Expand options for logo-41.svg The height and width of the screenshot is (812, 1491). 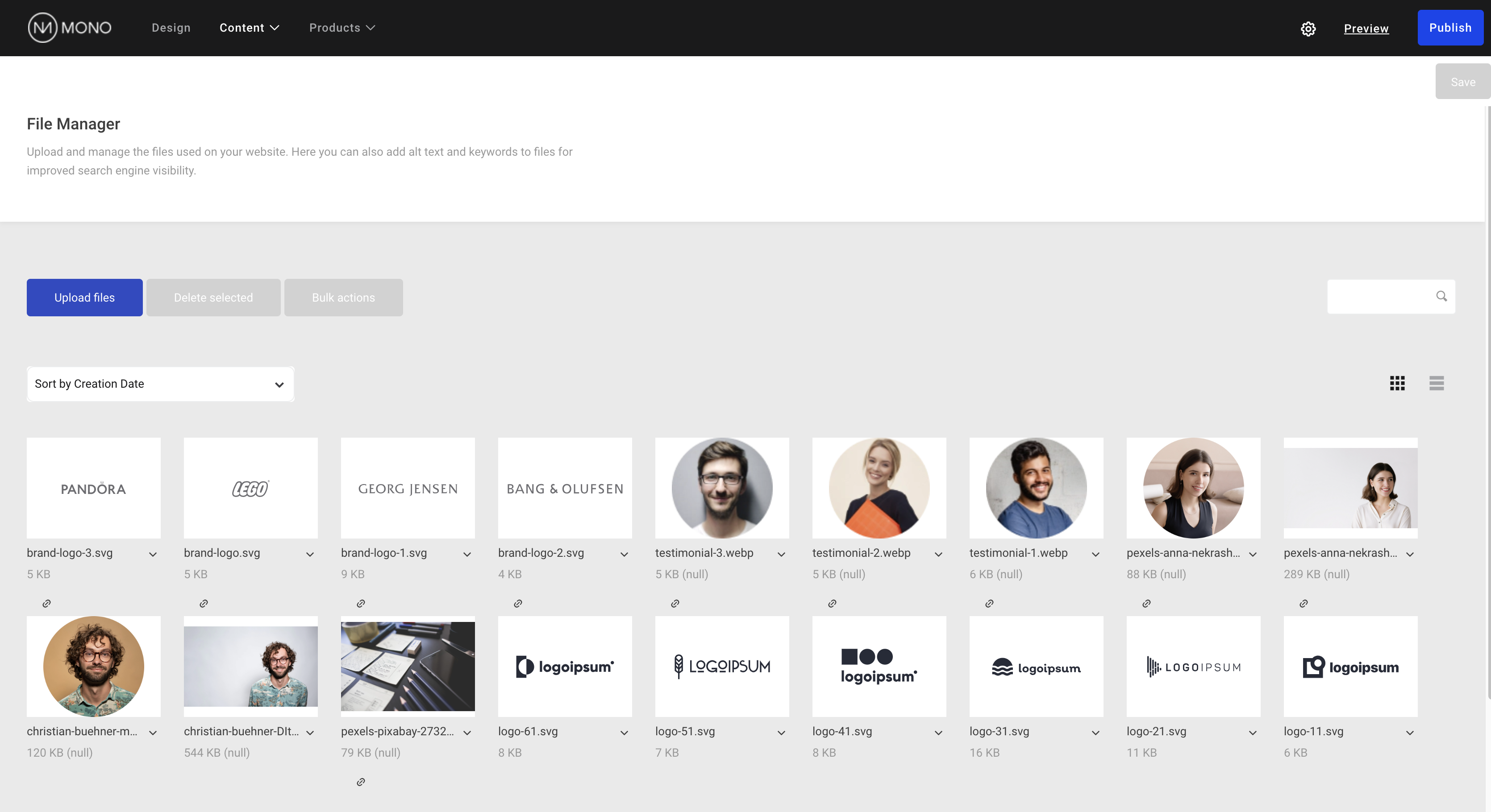coord(939,733)
